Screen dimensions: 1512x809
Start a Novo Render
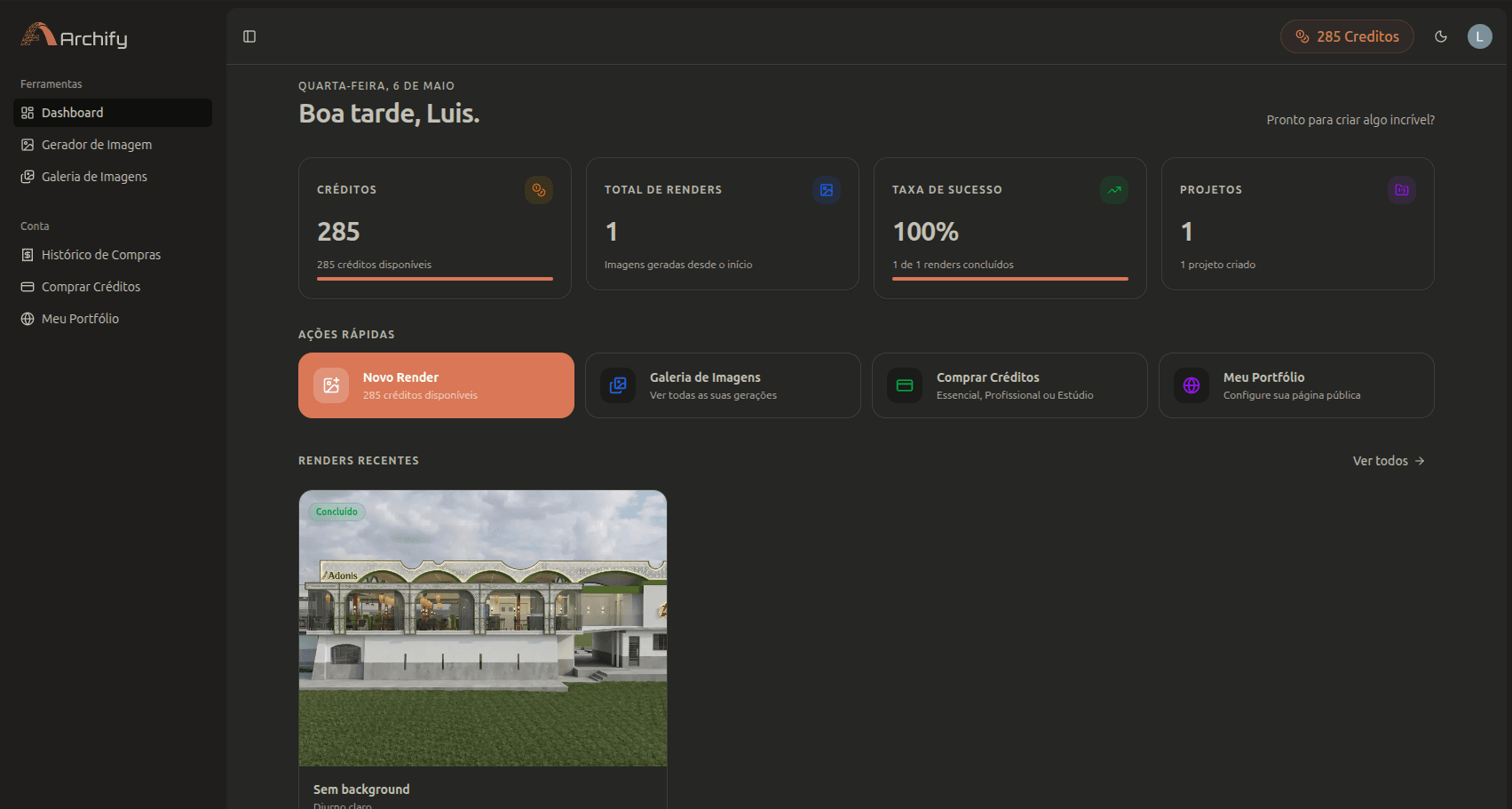tap(436, 385)
